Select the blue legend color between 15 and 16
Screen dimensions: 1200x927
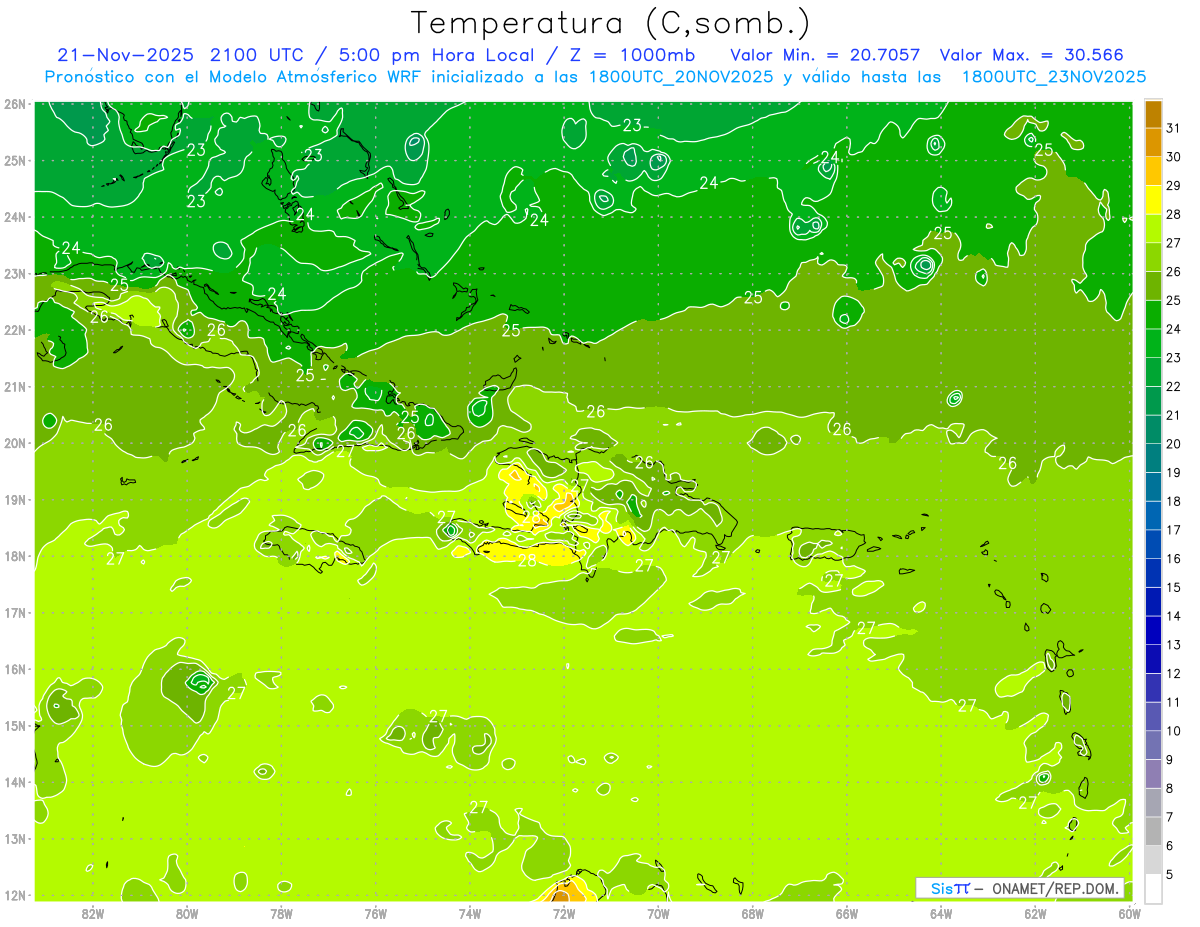tap(1153, 573)
